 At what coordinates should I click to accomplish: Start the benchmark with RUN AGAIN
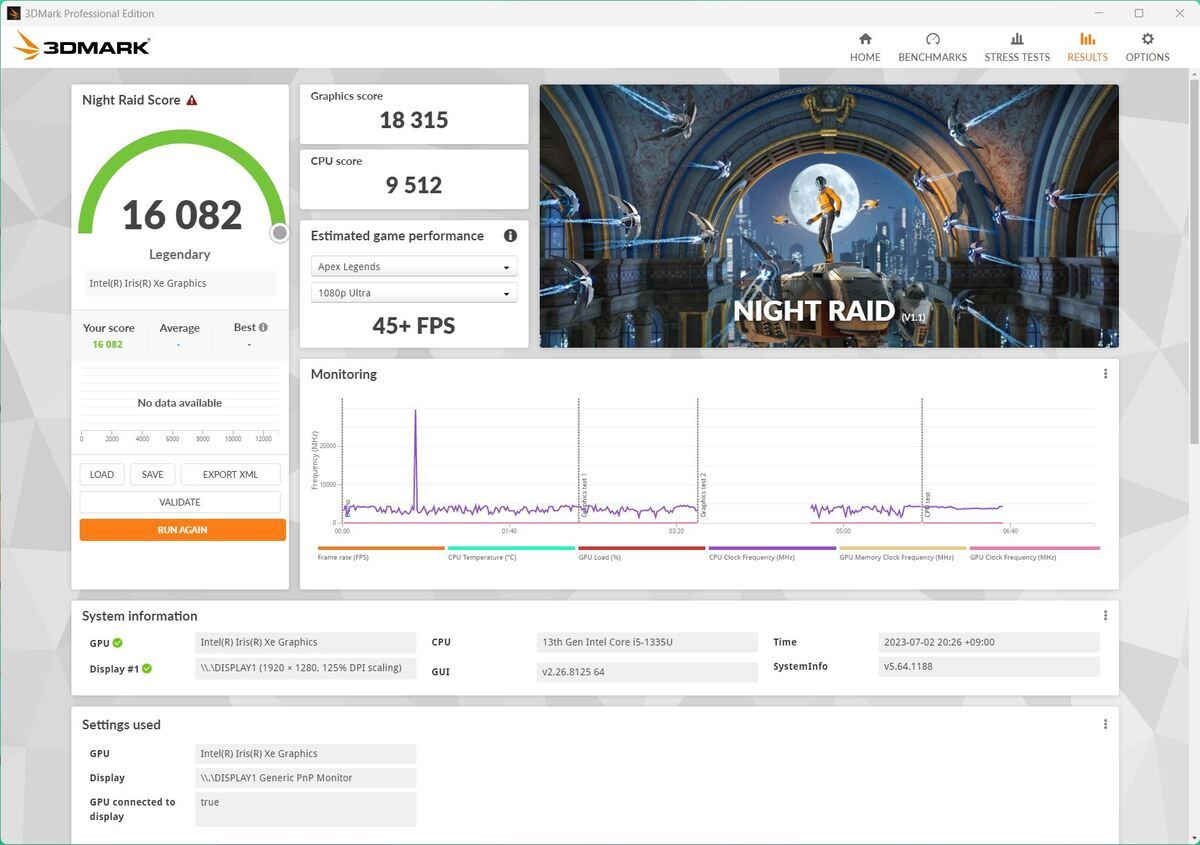183,530
